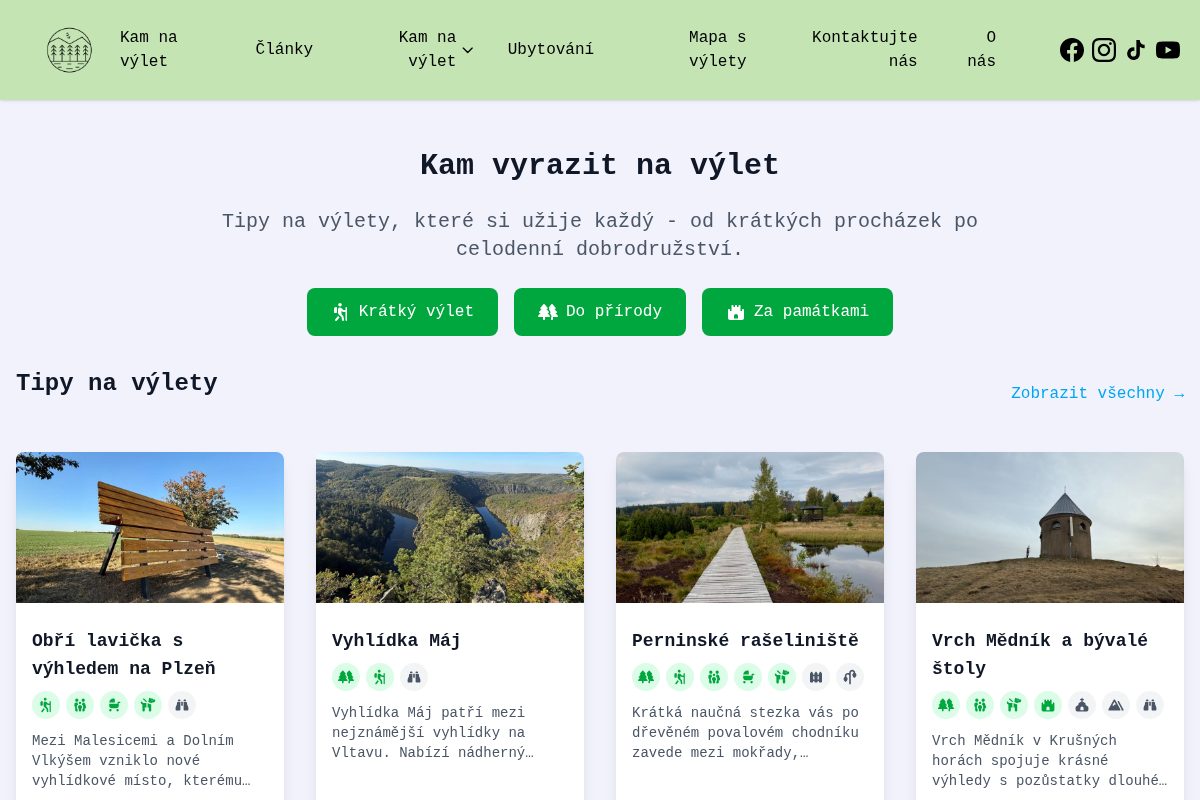Click the Vltava river viewpoint photo
This screenshot has width=1200, height=800.
[450, 527]
